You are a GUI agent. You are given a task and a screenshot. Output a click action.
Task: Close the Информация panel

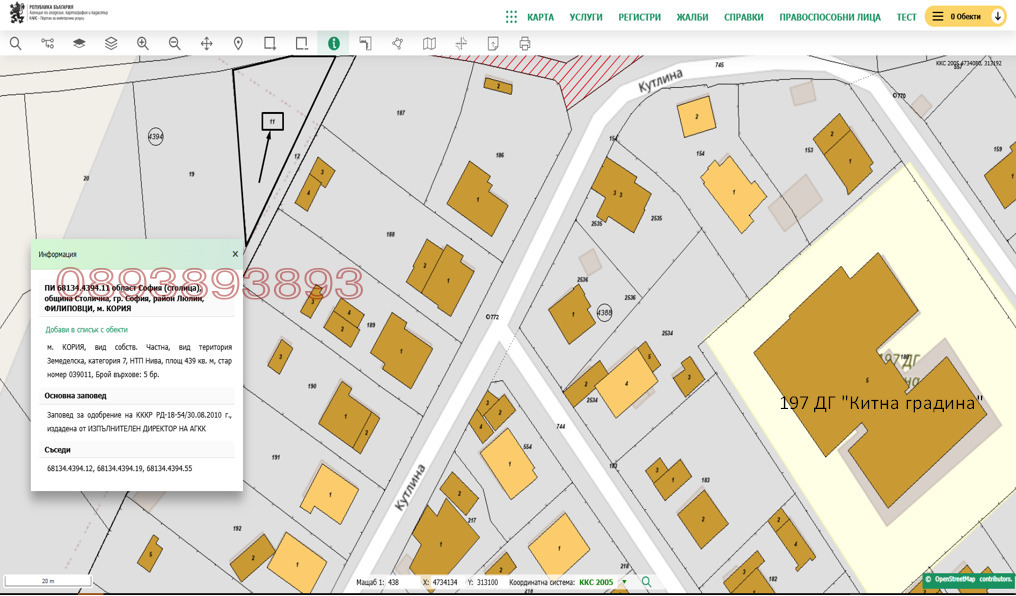pos(235,254)
